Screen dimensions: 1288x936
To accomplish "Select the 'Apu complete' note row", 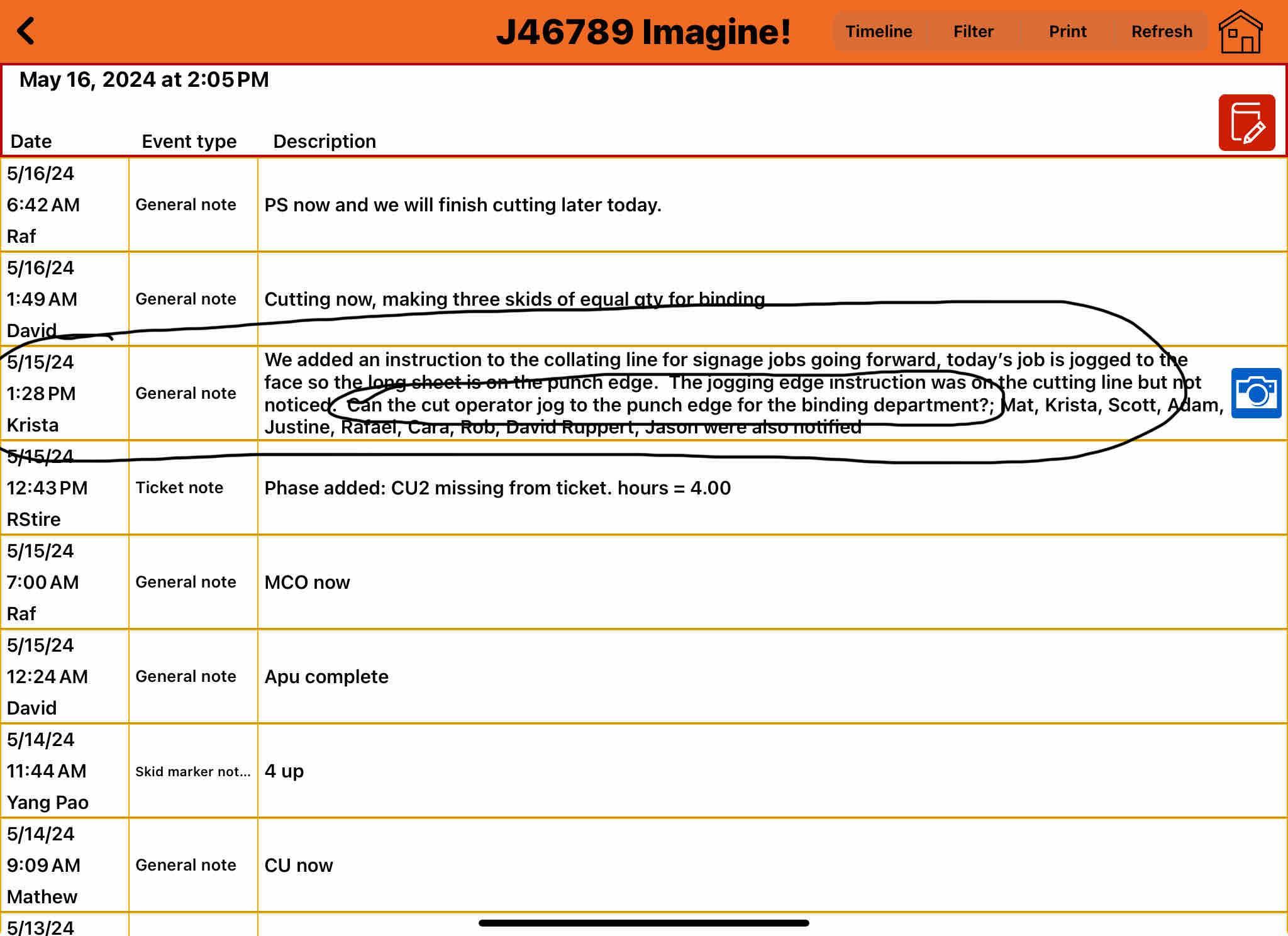I will (x=326, y=677).
